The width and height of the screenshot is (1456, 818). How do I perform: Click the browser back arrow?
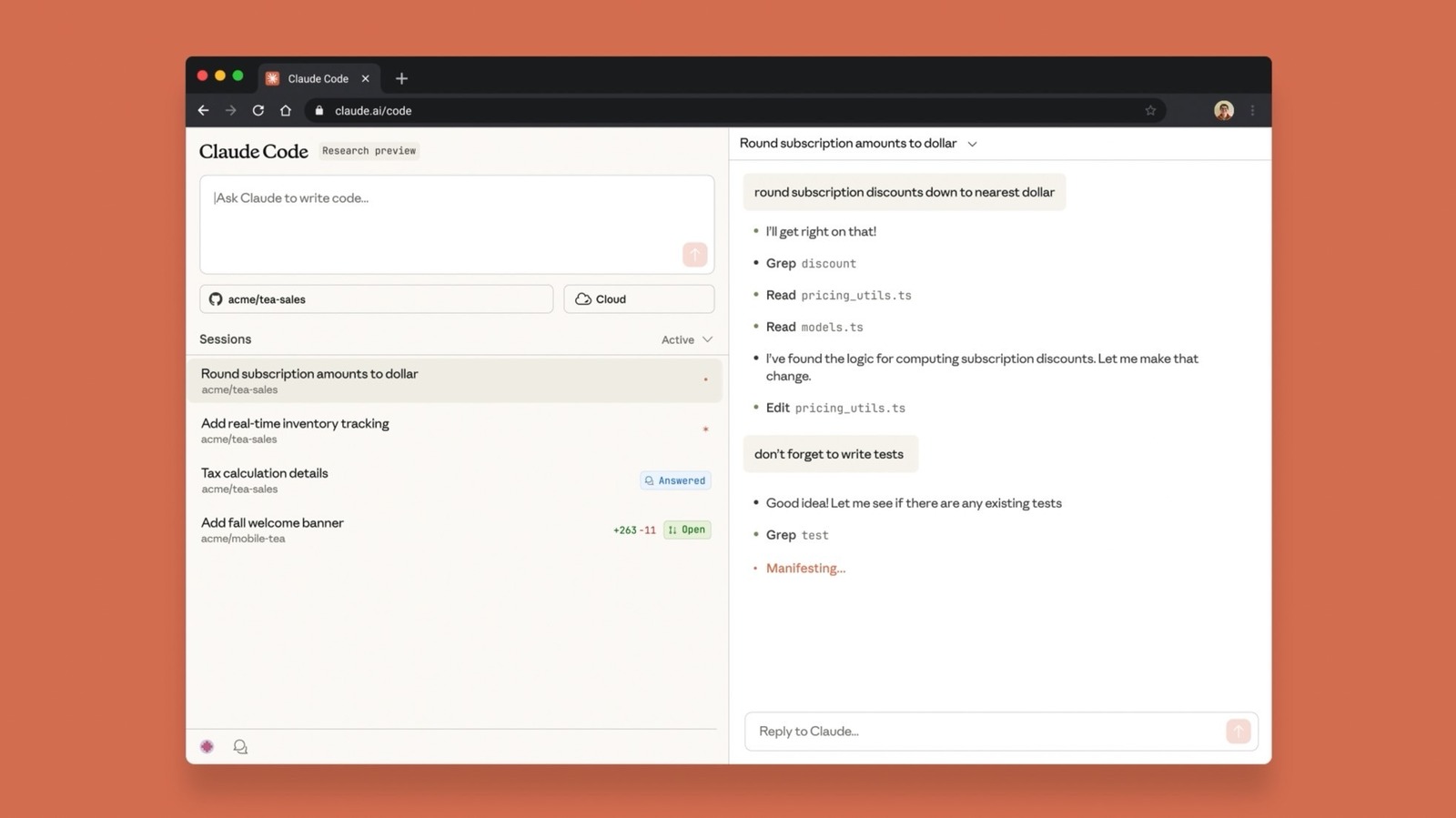pyautogui.click(x=203, y=110)
